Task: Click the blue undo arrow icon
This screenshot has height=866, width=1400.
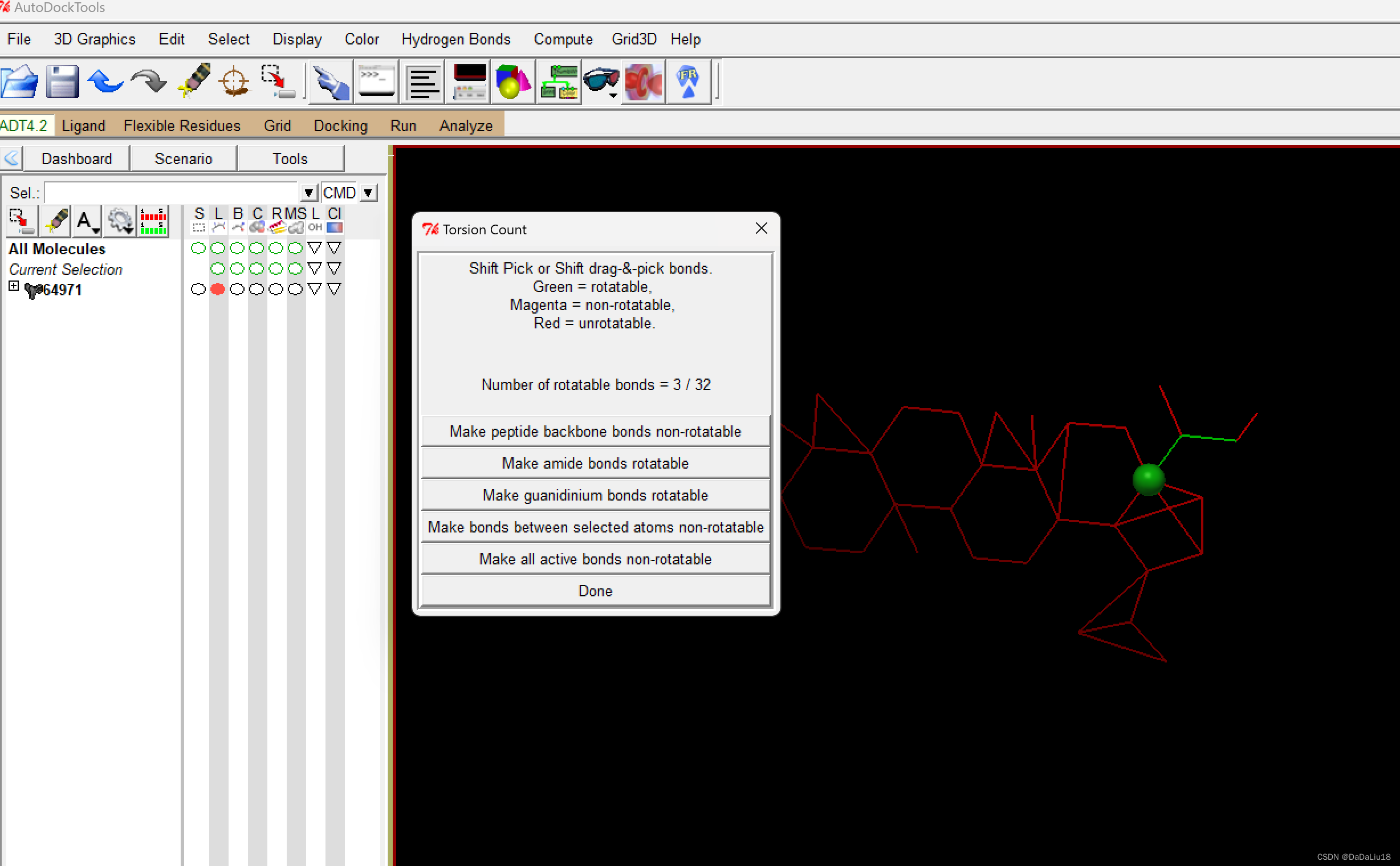Action: (x=105, y=82)
